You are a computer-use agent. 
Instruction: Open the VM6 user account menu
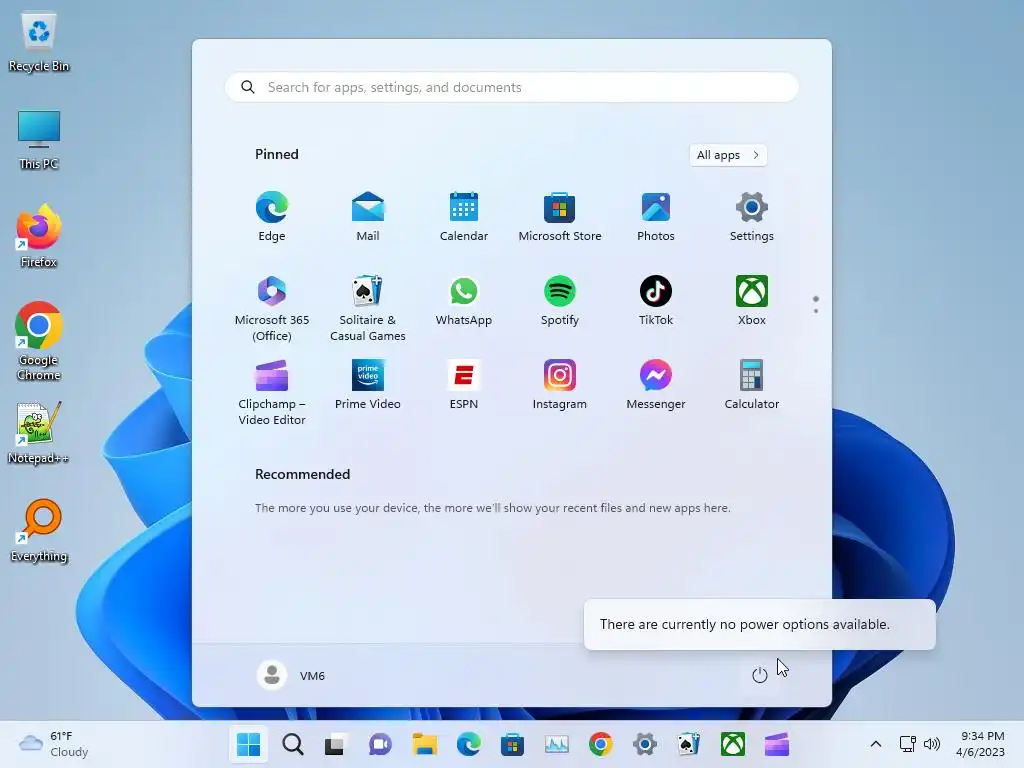tap(291, 675)
